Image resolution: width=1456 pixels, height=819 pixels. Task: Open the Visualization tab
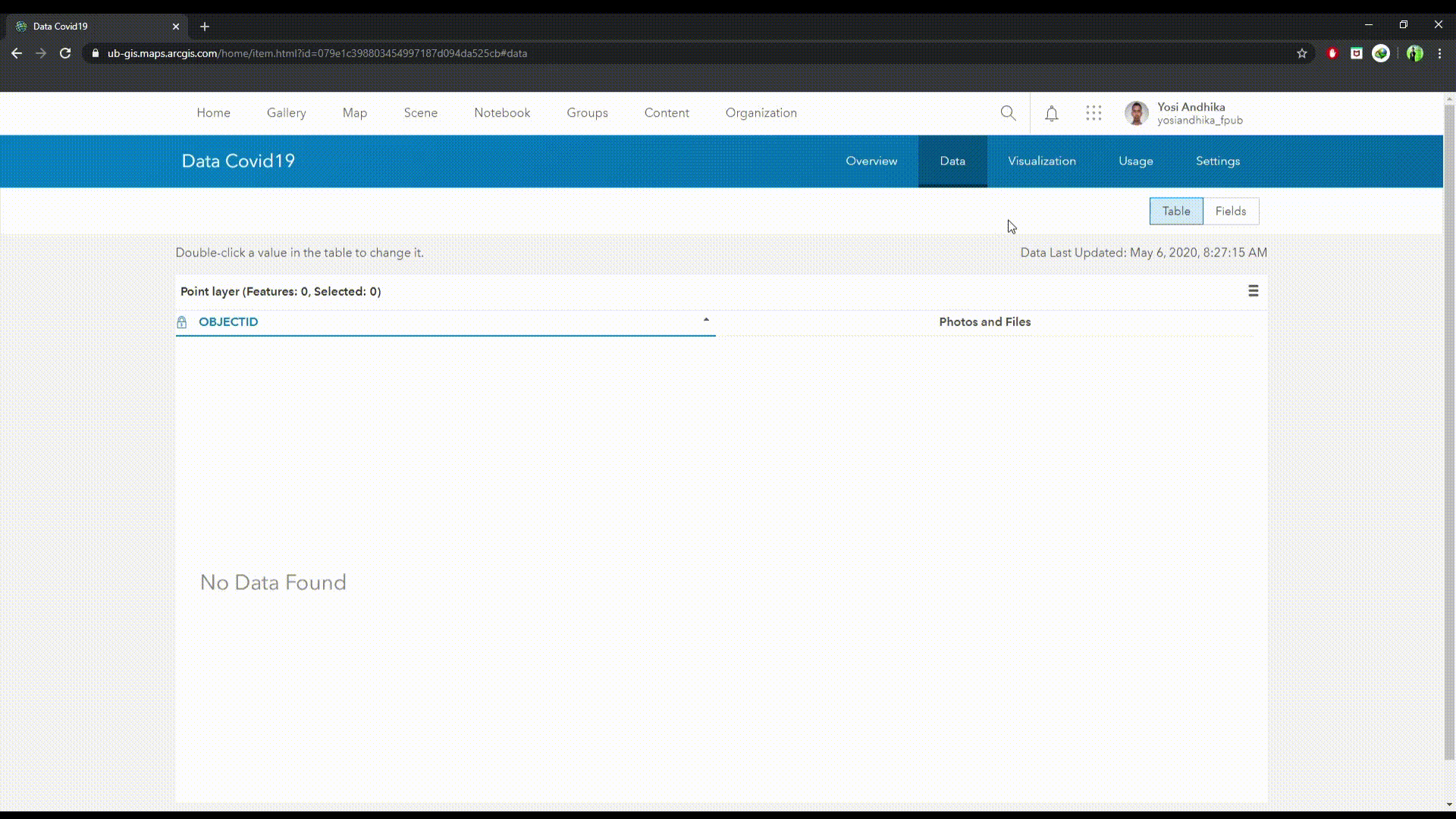point(1041,161)
